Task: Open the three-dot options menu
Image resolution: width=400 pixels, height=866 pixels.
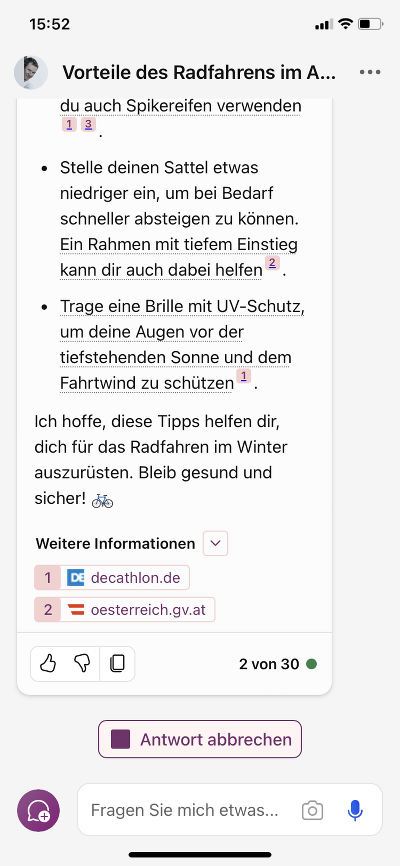Action: 370,72
